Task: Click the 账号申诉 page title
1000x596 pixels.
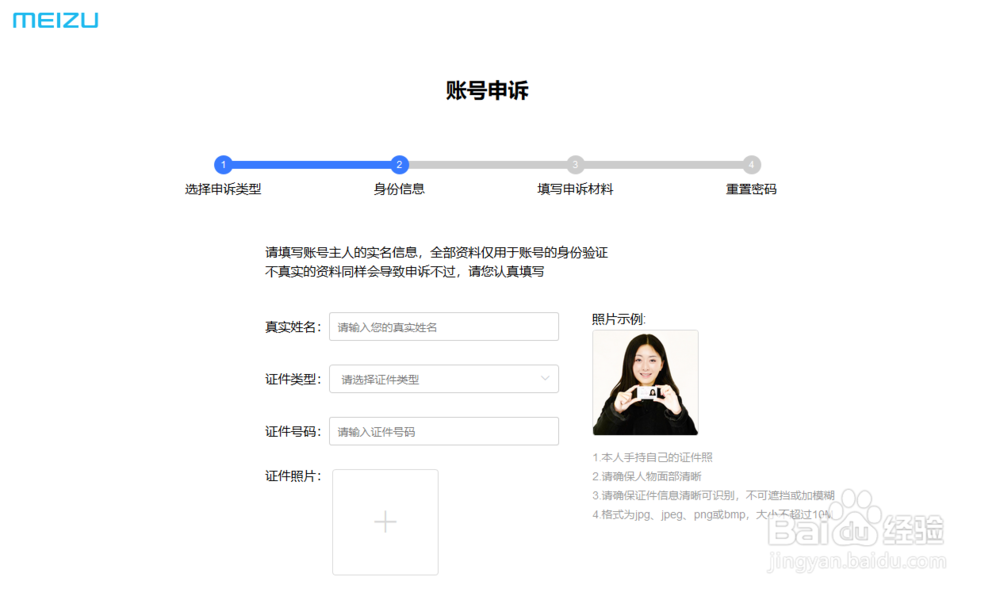Action: (489, 91)
